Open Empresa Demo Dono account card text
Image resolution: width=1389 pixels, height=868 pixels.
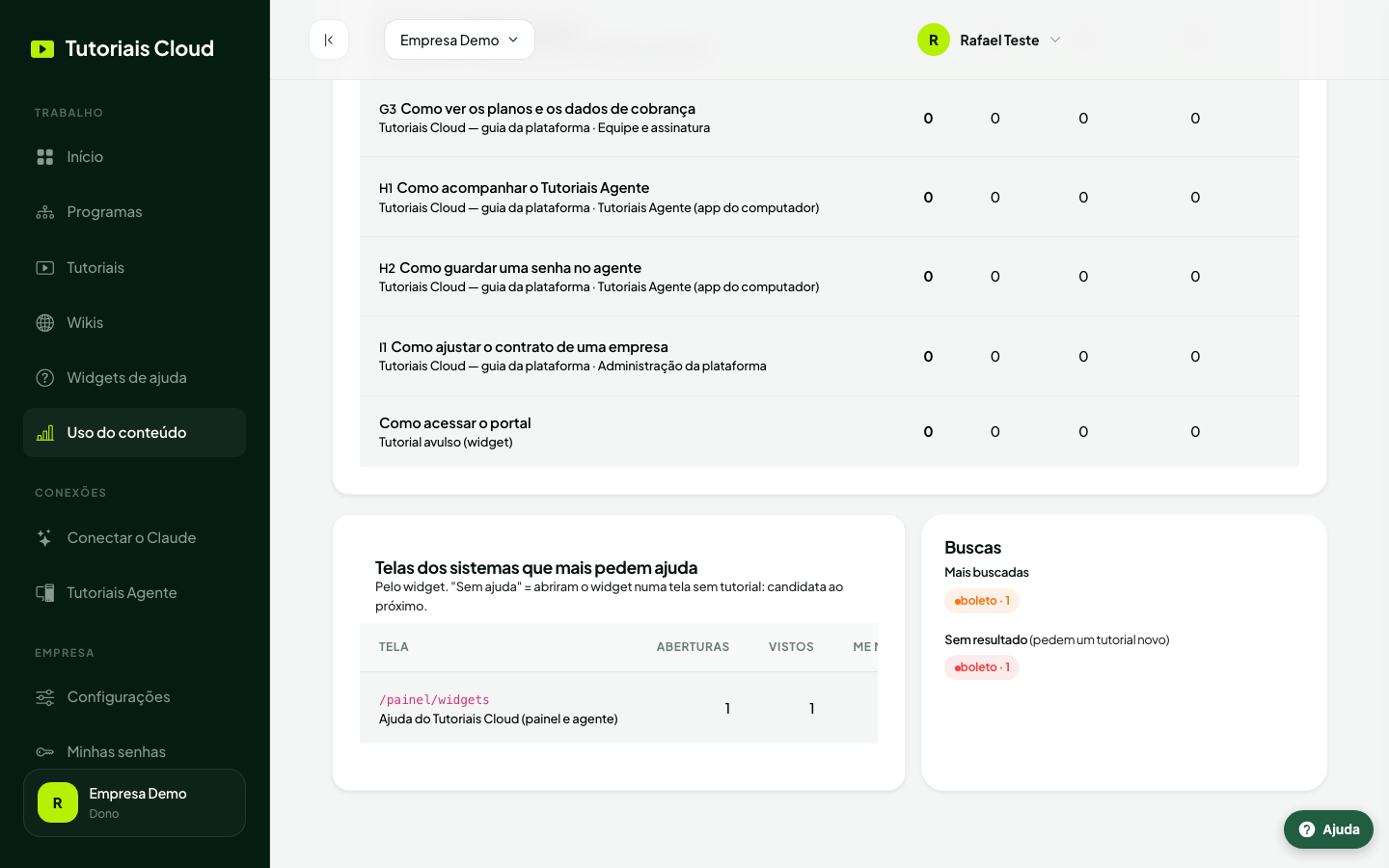[x=138, y=802]
